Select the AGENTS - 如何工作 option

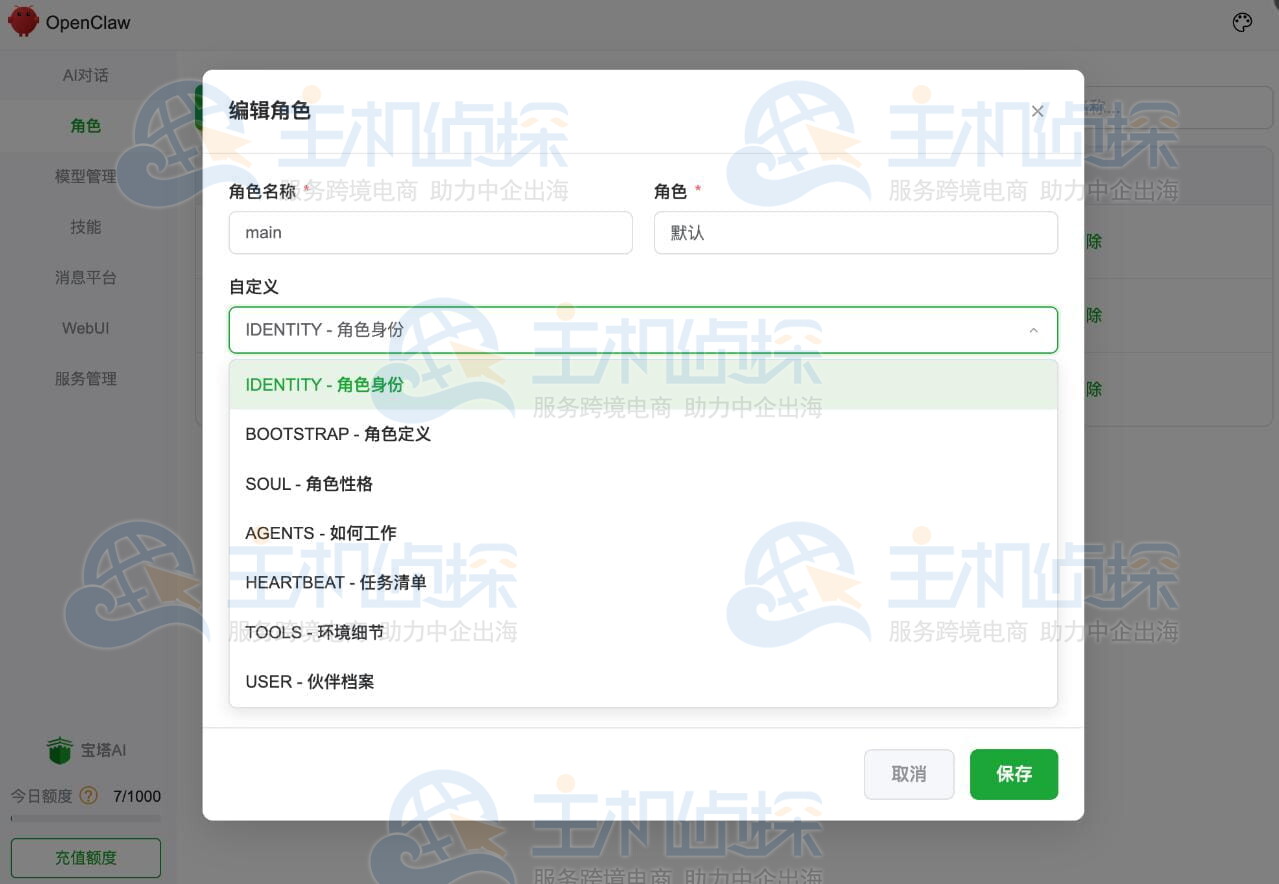click(x=321, y=533)
